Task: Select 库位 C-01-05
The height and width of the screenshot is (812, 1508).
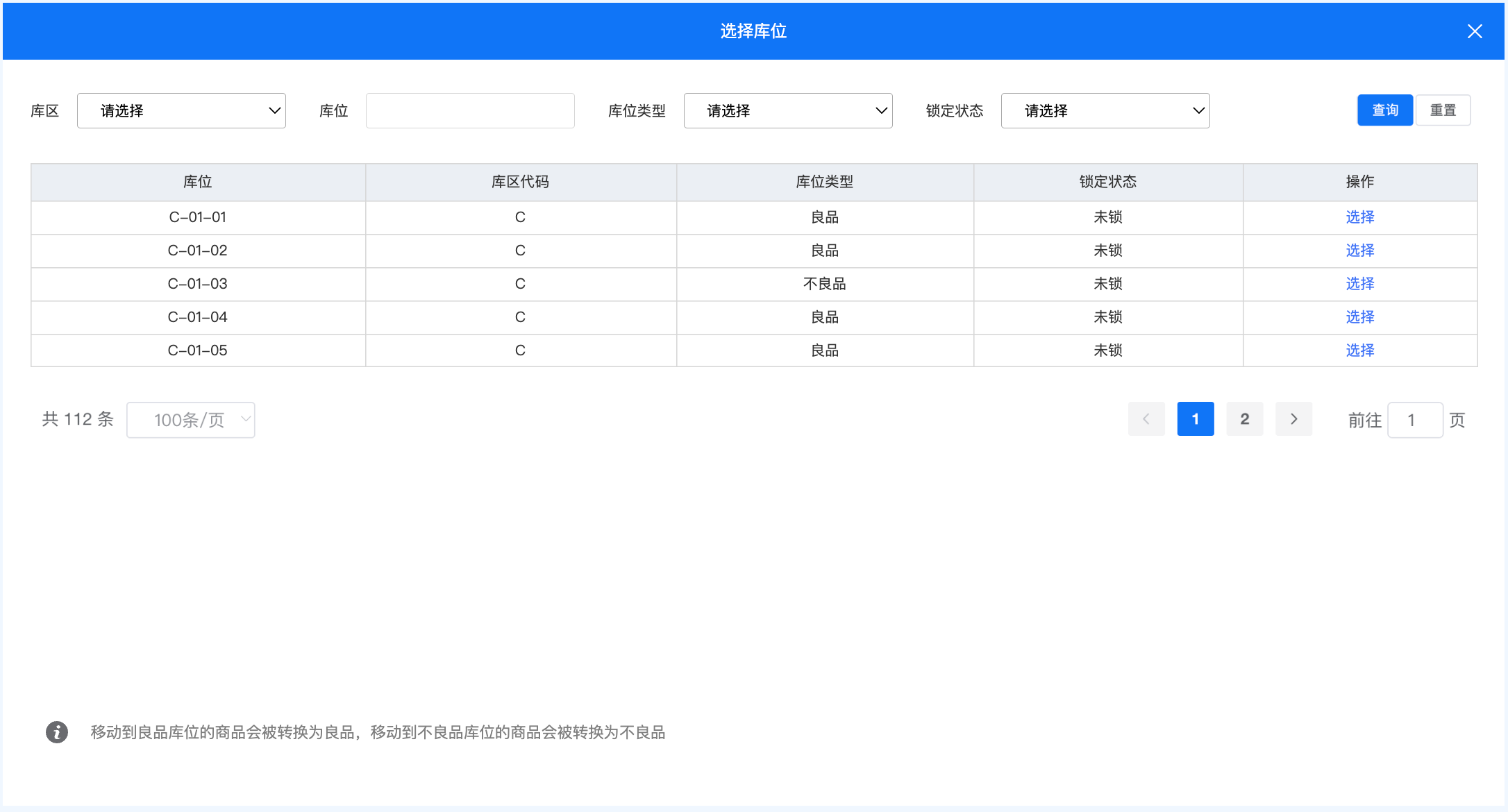Action: click(1359, 350)
